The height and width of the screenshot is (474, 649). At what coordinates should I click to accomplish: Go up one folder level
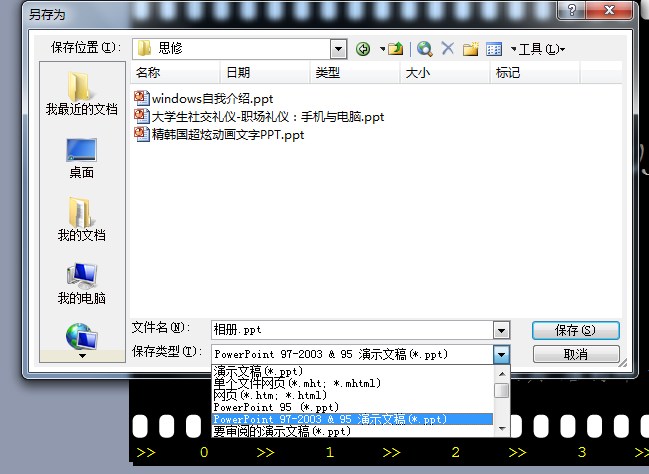coord(396,49)
